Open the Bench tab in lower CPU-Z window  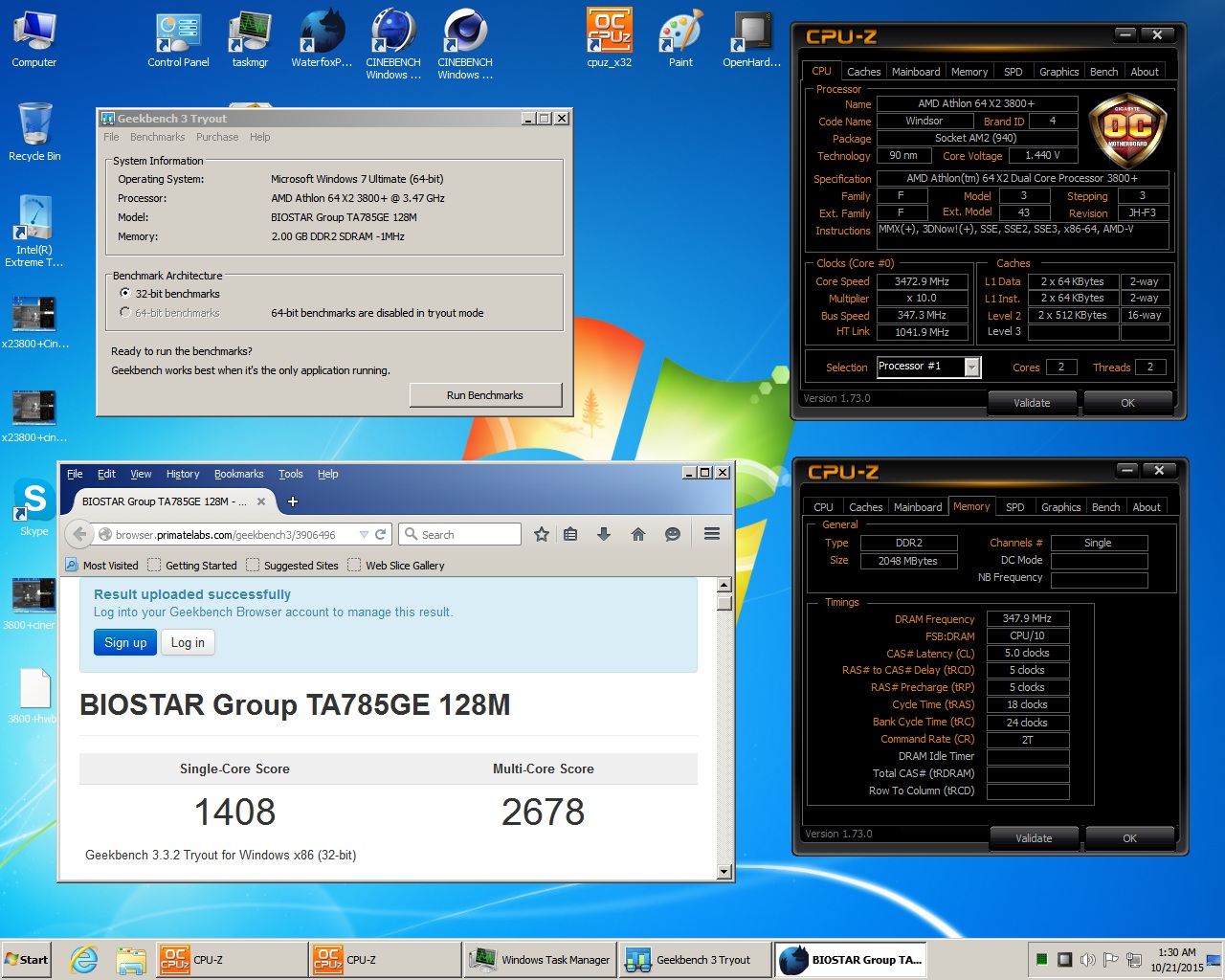click(x=1105, y=507)
